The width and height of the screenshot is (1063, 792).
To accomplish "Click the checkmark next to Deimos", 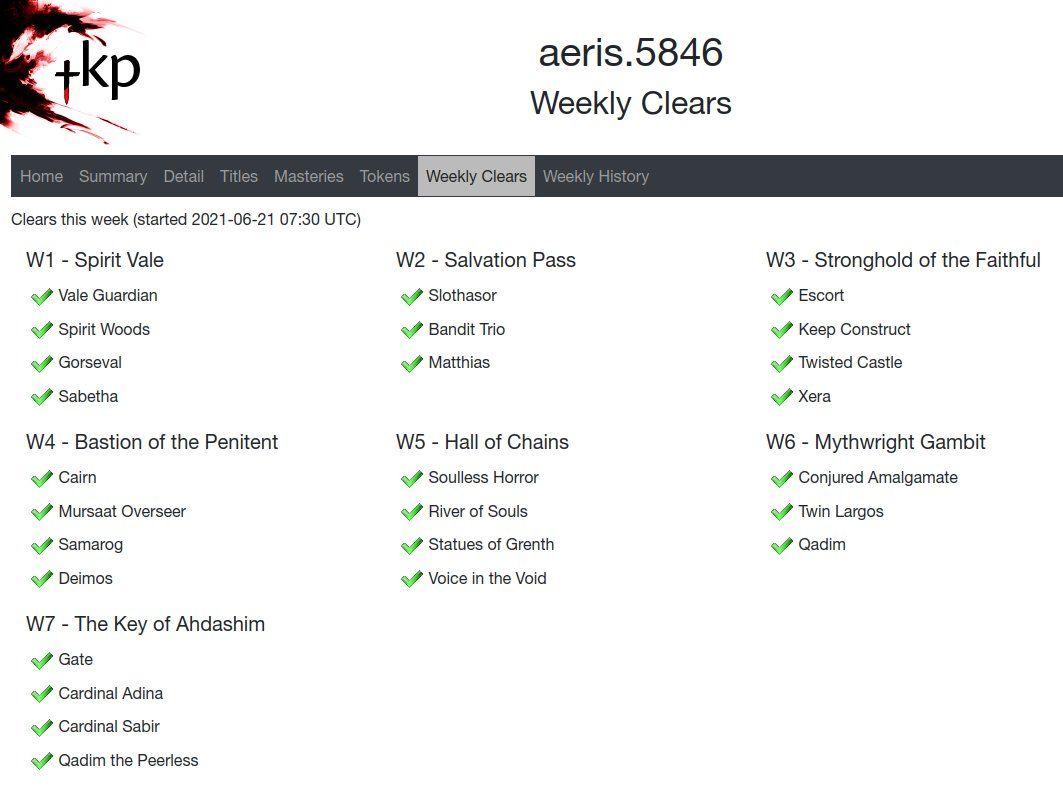I will (x=41, y=579).
